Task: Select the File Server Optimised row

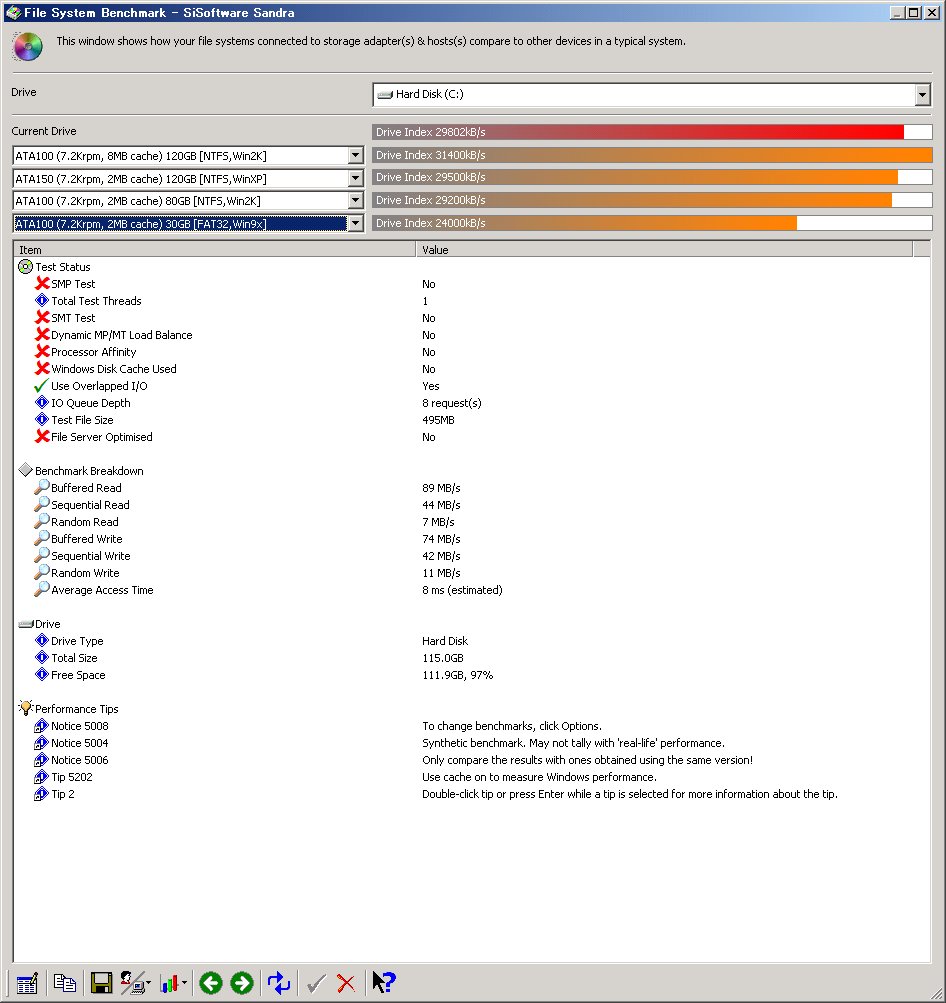Action: pos(471,437)
